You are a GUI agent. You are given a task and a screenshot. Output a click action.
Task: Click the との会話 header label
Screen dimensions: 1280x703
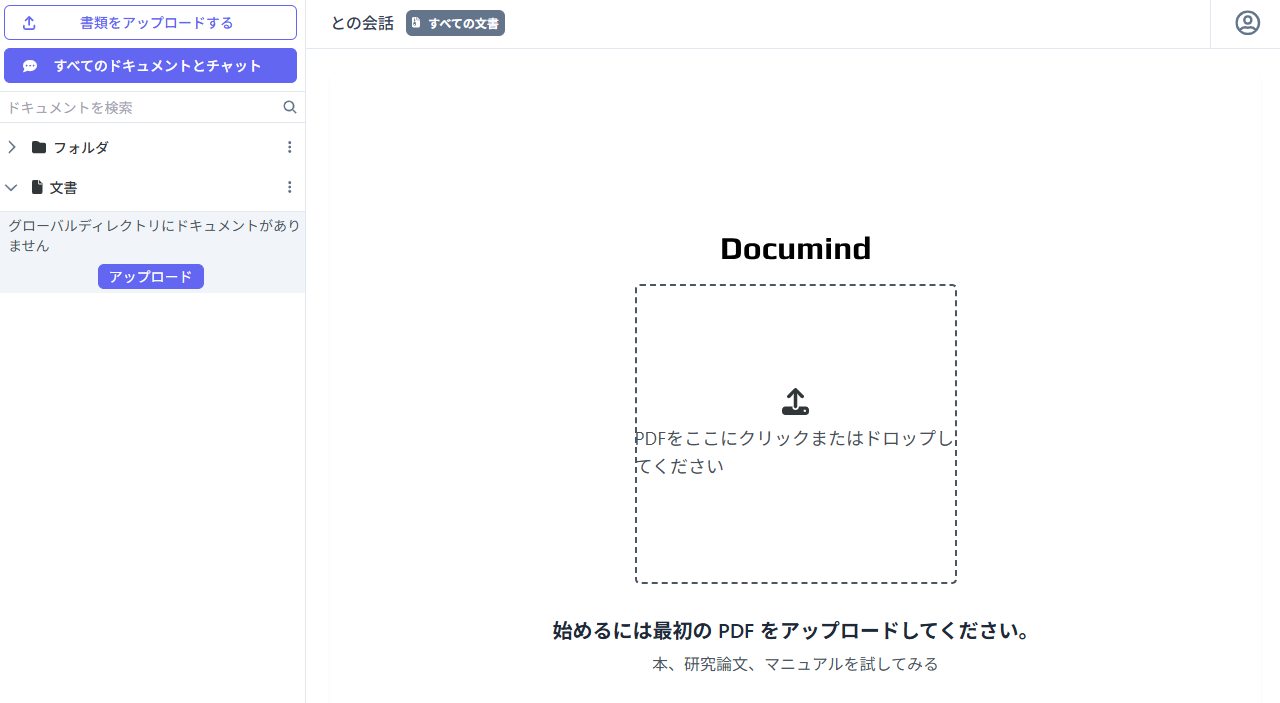tap(361, 23)
